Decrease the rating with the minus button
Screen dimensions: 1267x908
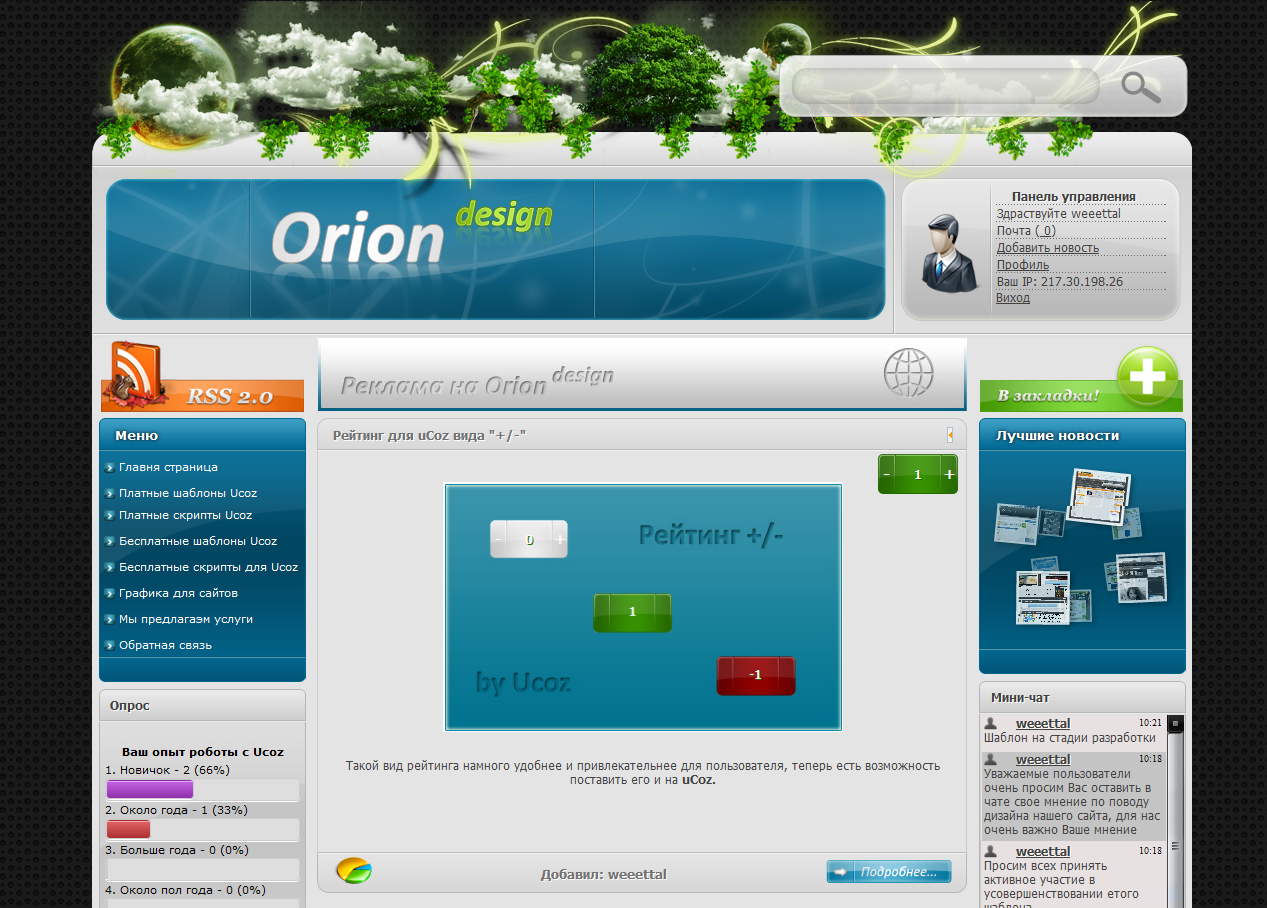point(887,474)
